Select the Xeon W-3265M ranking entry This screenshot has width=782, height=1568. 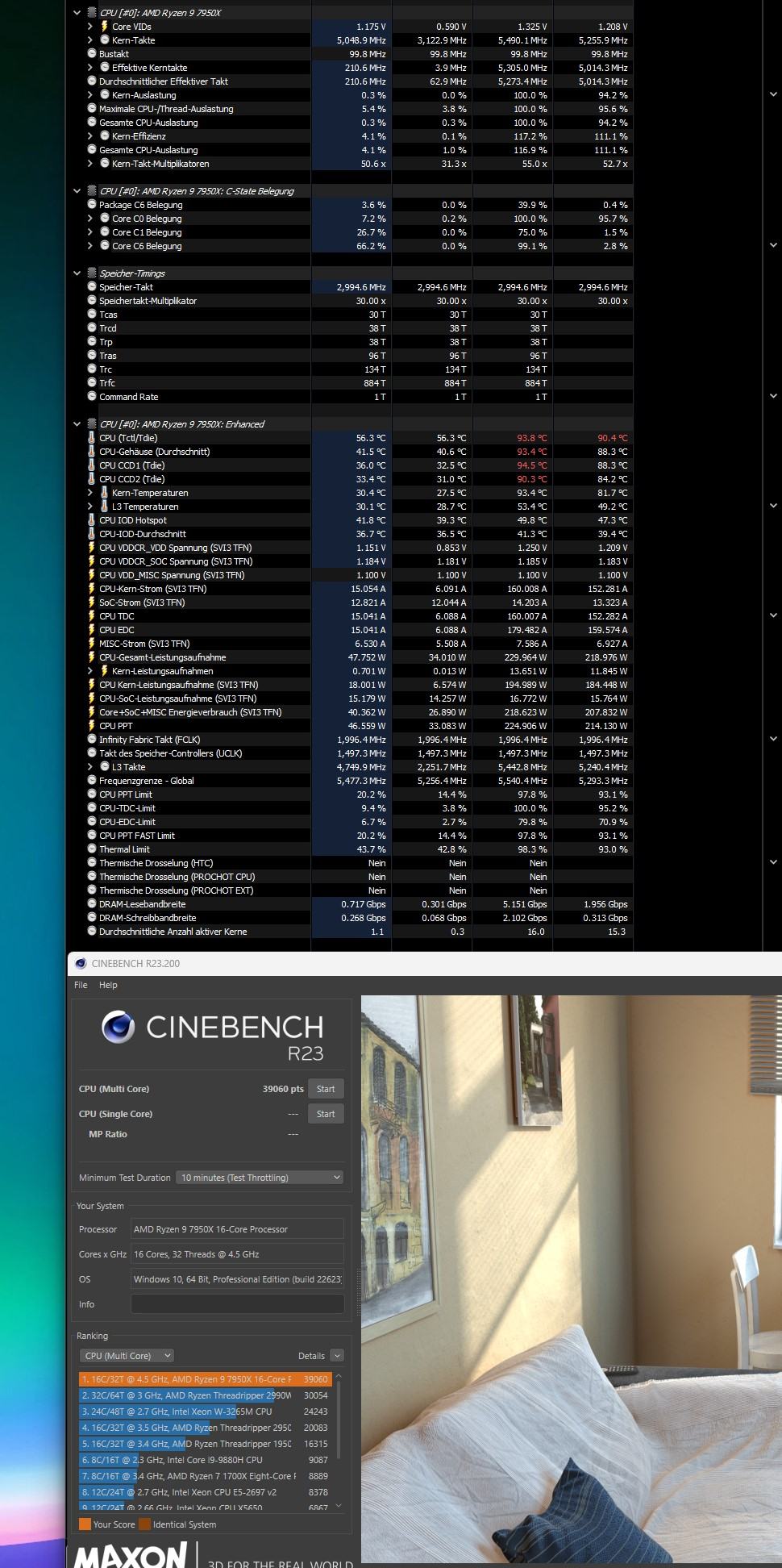[206, 1412]
